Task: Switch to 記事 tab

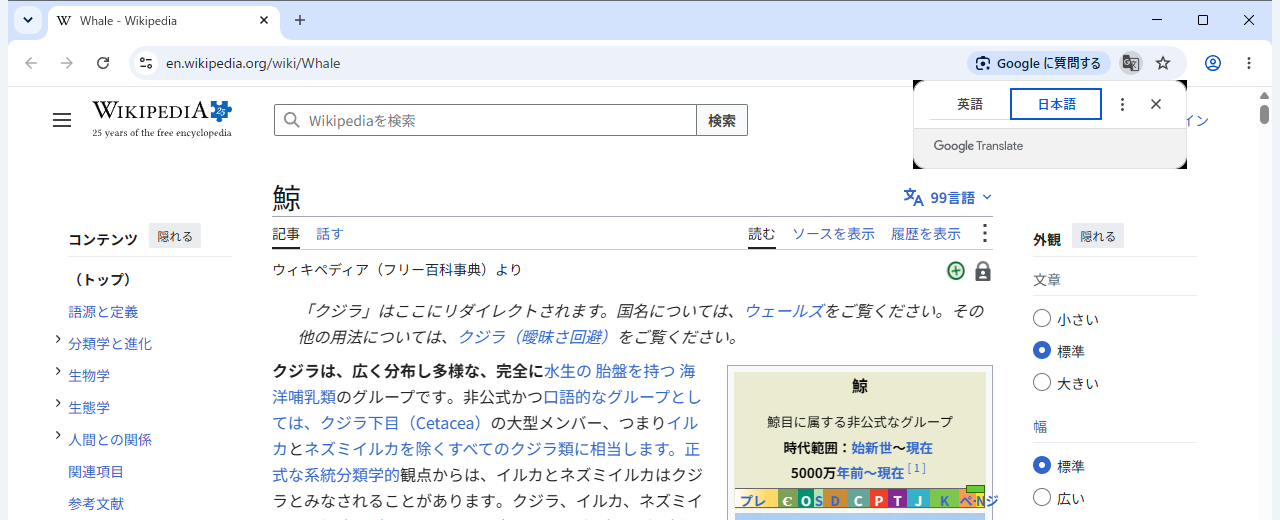Action: tap(286, 234)
